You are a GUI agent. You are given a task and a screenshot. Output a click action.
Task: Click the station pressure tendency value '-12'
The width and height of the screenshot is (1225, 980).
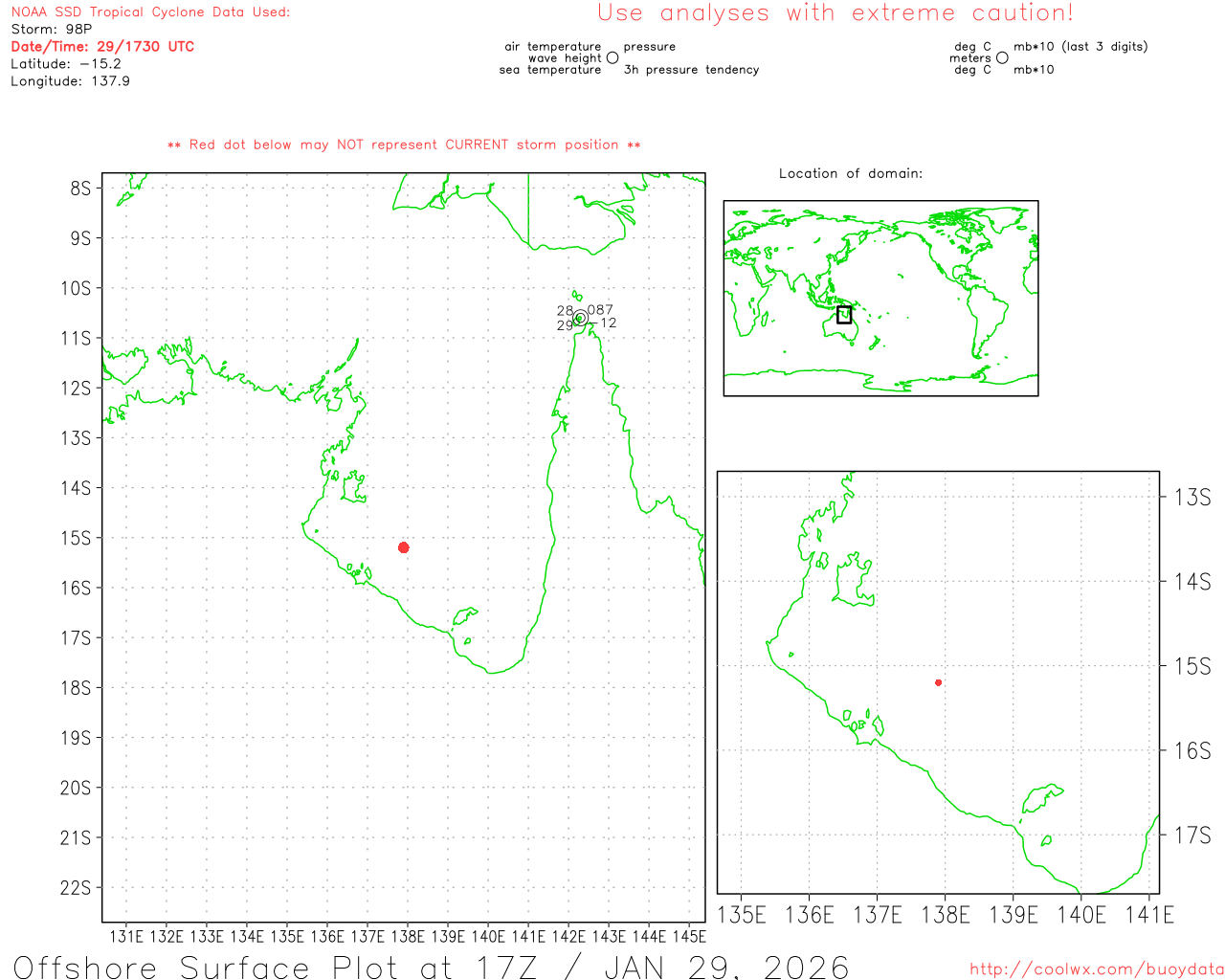tap(603, 323)
